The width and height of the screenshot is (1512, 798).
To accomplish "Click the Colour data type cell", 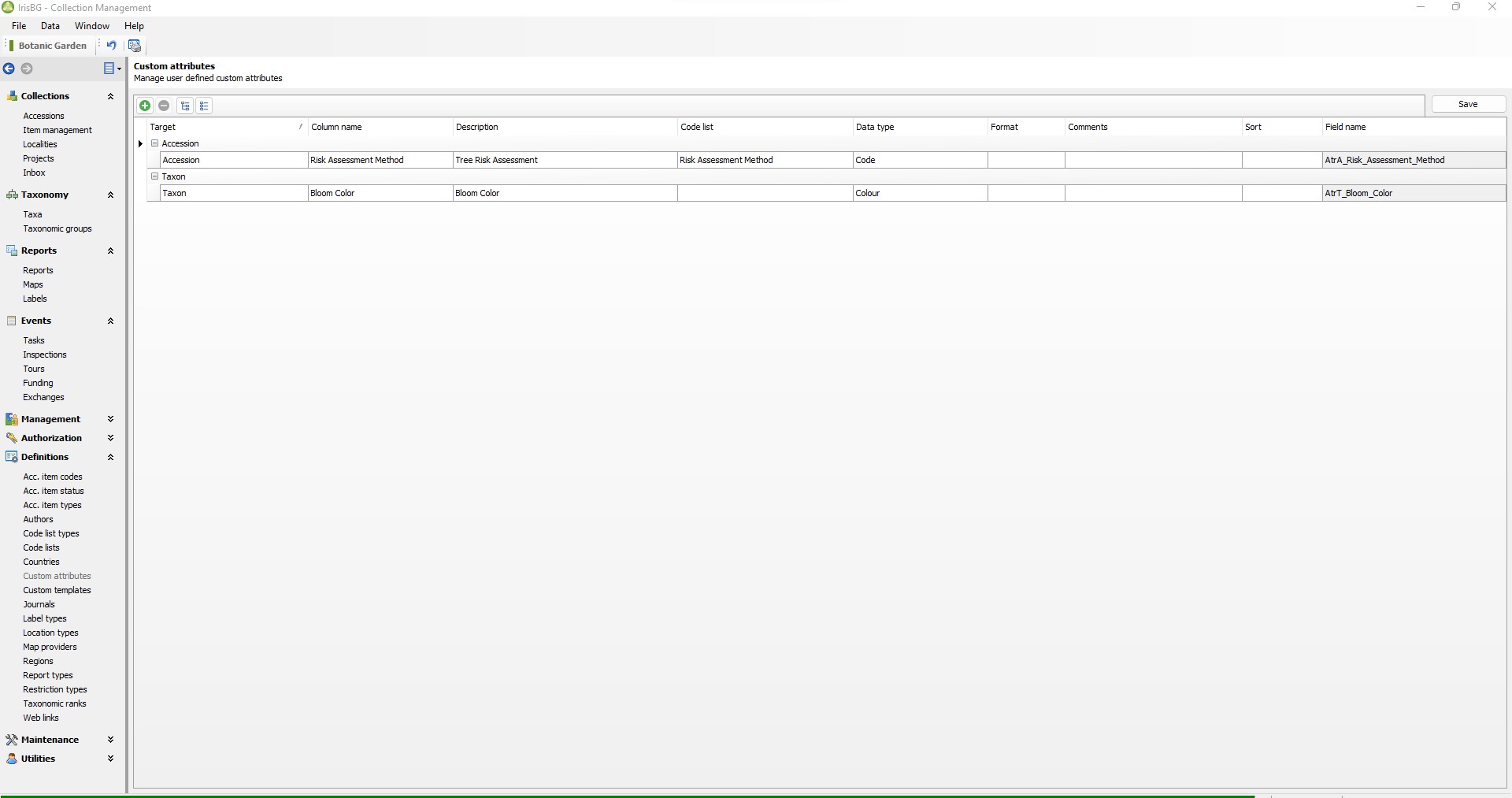I will (920, 193).
